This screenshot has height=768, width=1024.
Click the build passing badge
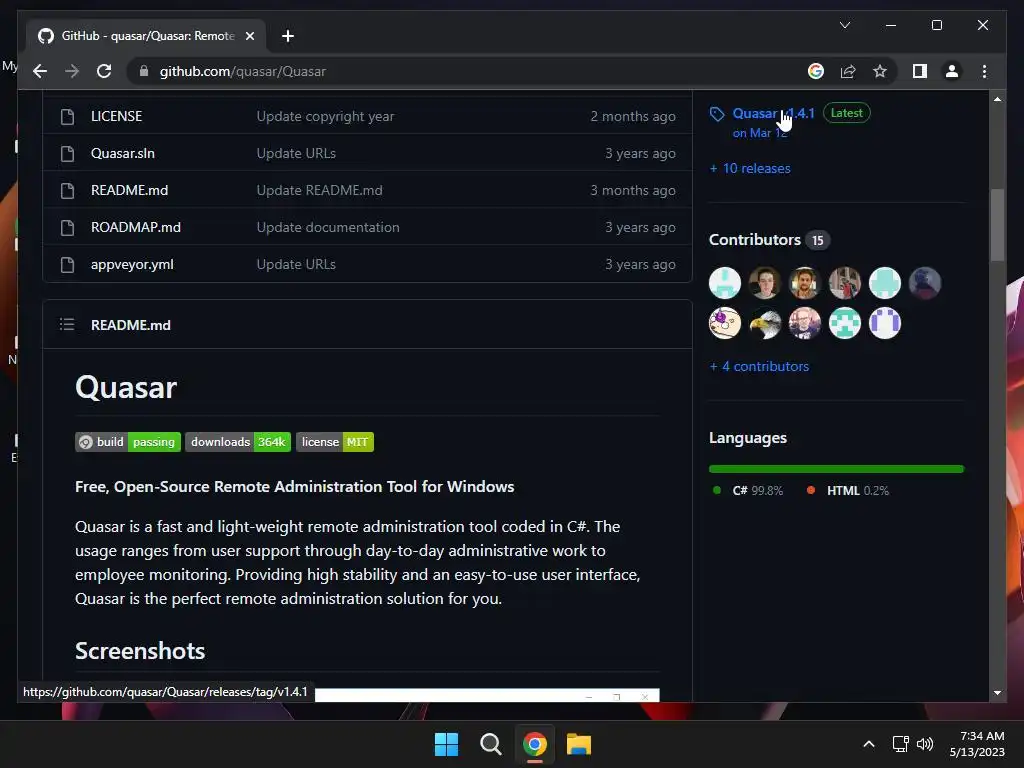click(128, 442)
